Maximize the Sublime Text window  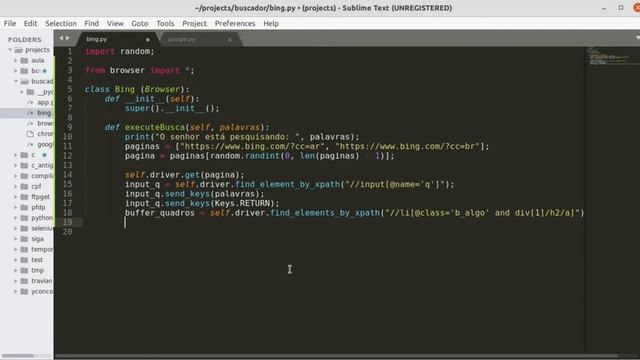tap(621, 8)
